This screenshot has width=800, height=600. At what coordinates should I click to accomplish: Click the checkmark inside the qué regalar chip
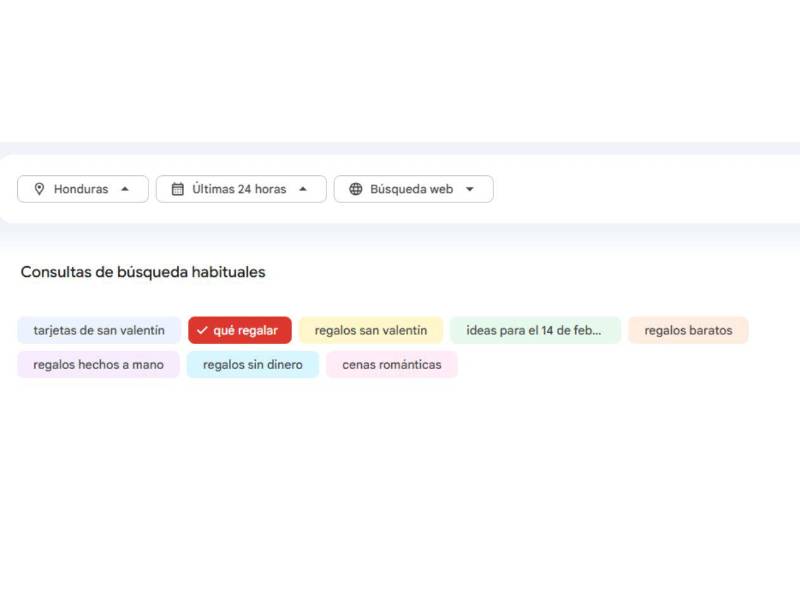pos(203,329)
